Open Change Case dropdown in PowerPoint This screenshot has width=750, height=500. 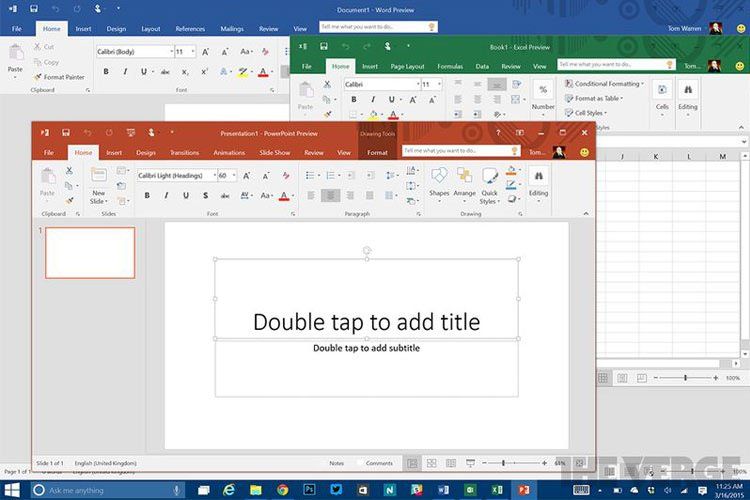click(267, 195)
